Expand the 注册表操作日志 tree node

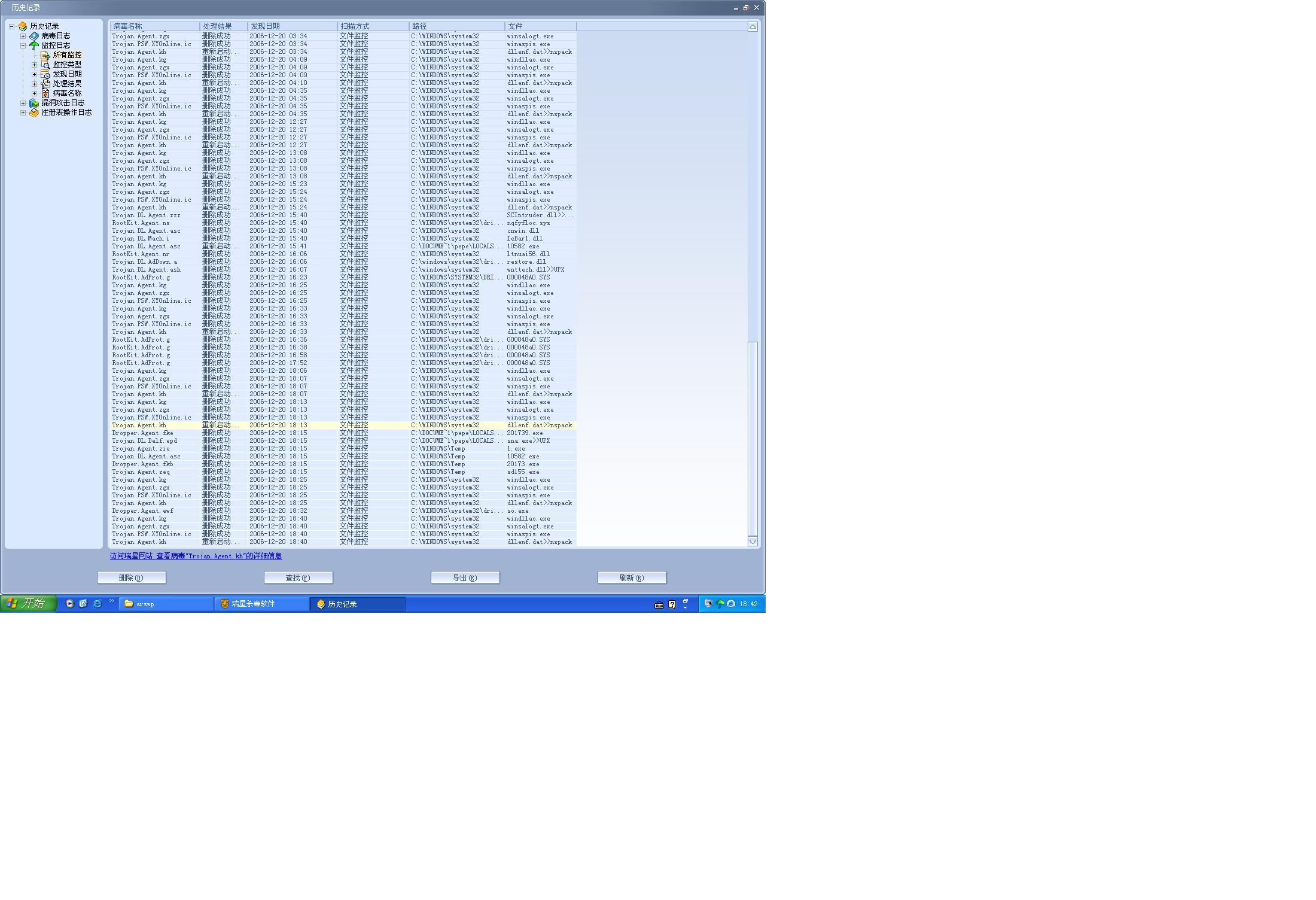coord(23,113)
